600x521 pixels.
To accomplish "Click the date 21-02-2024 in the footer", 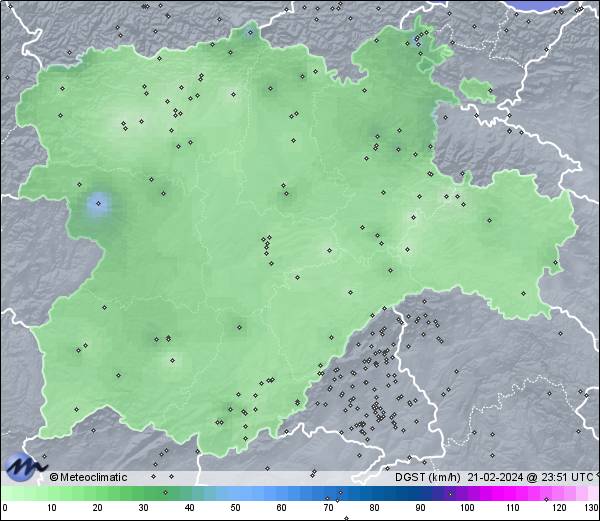I will [495, 477].
